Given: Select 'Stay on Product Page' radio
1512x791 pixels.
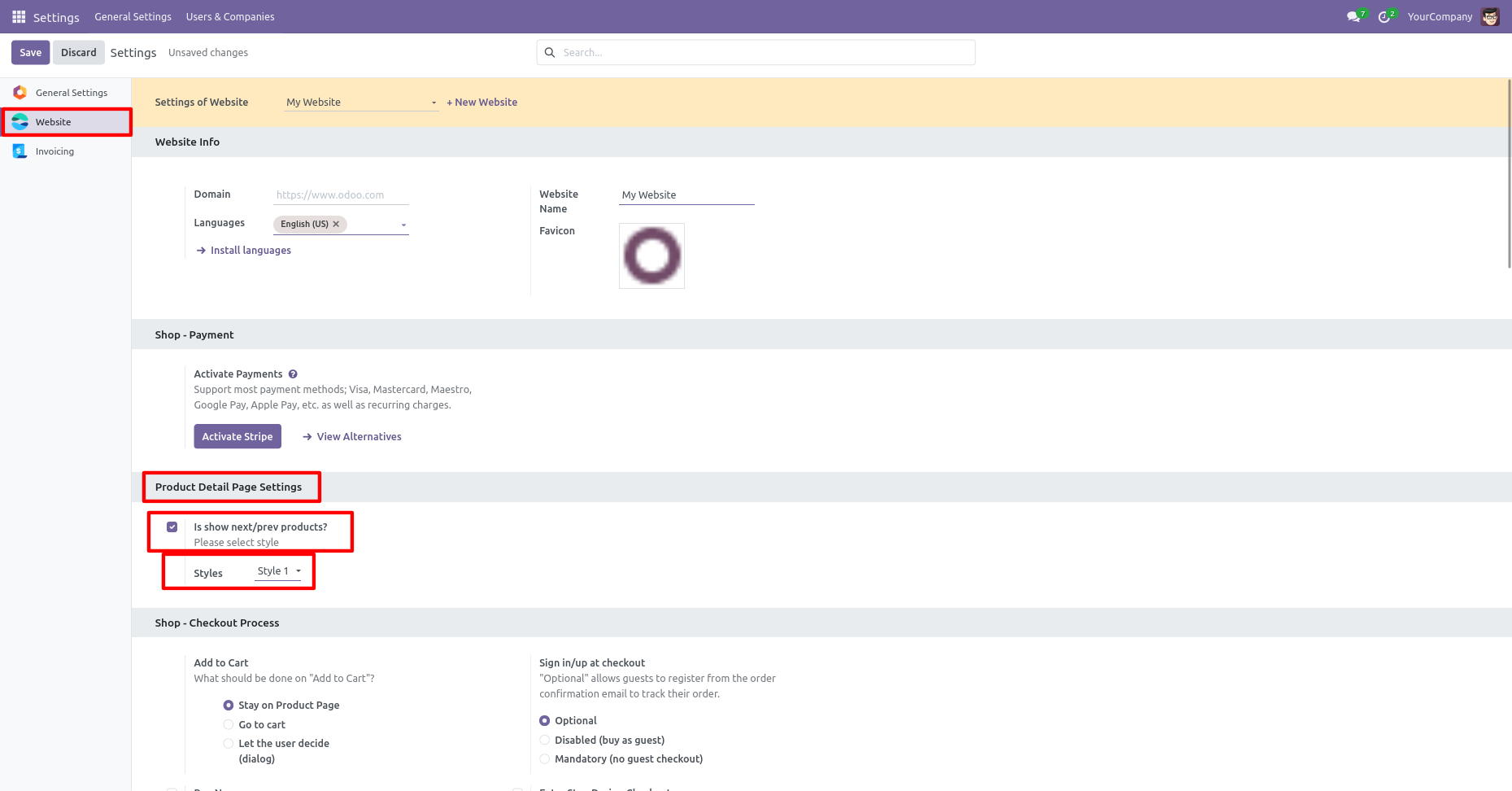Looking at the screenshot, I should click(x=229, y=706).
